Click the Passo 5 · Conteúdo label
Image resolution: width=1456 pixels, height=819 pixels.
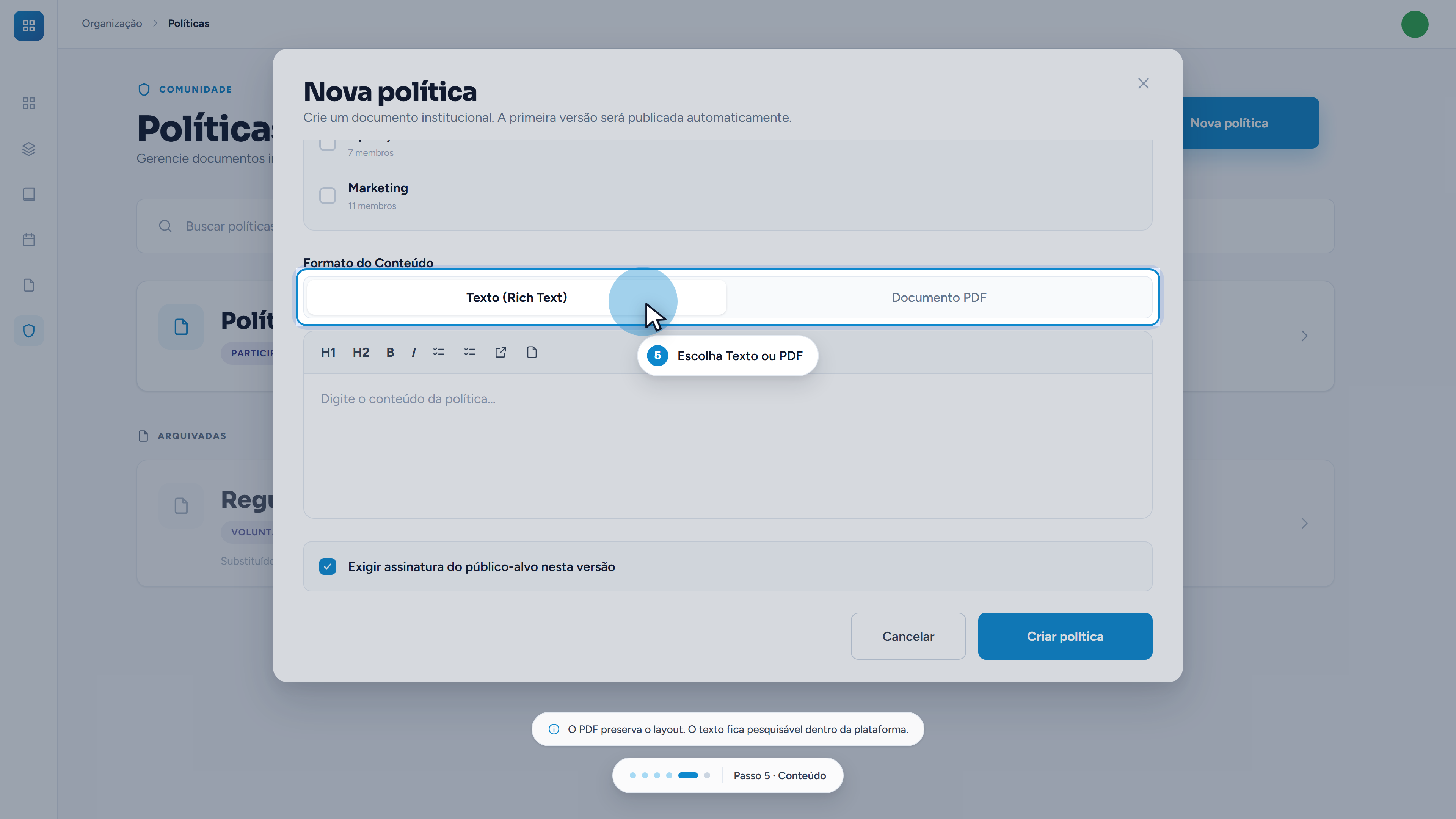click(x=780, y=775)
